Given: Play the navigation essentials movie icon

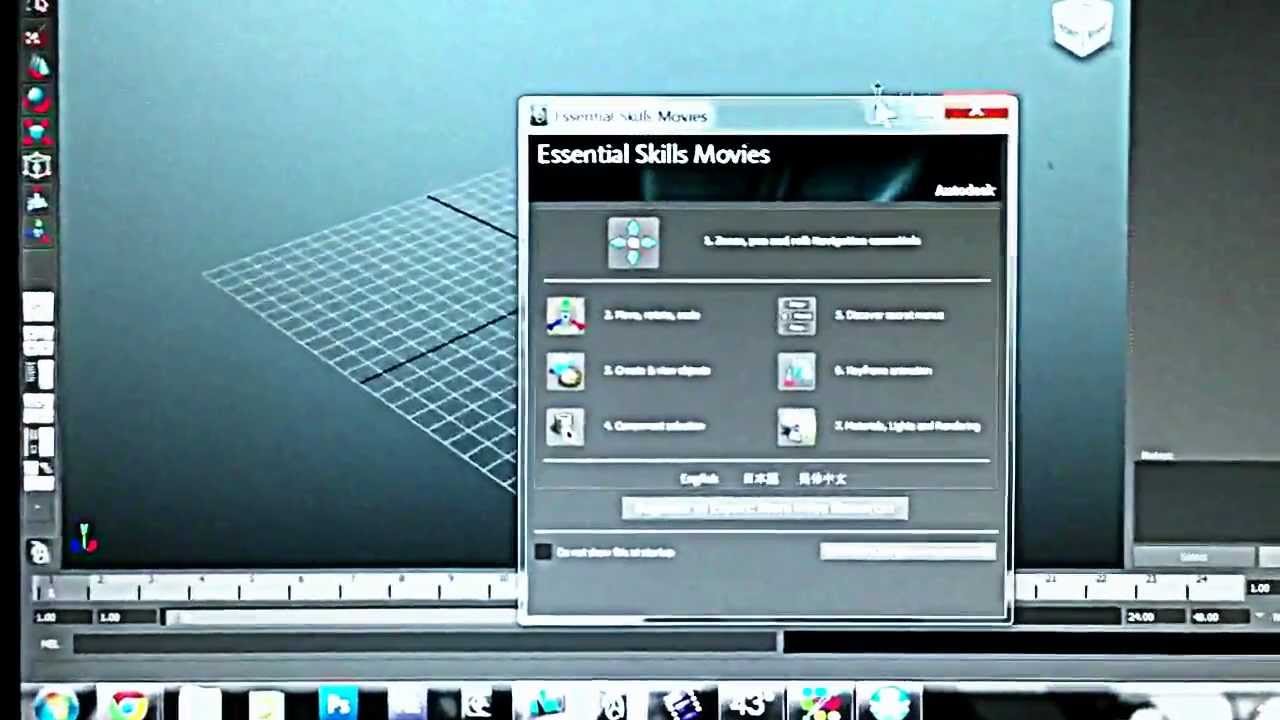Looking at the screenshot, I should tap(633, 242).
